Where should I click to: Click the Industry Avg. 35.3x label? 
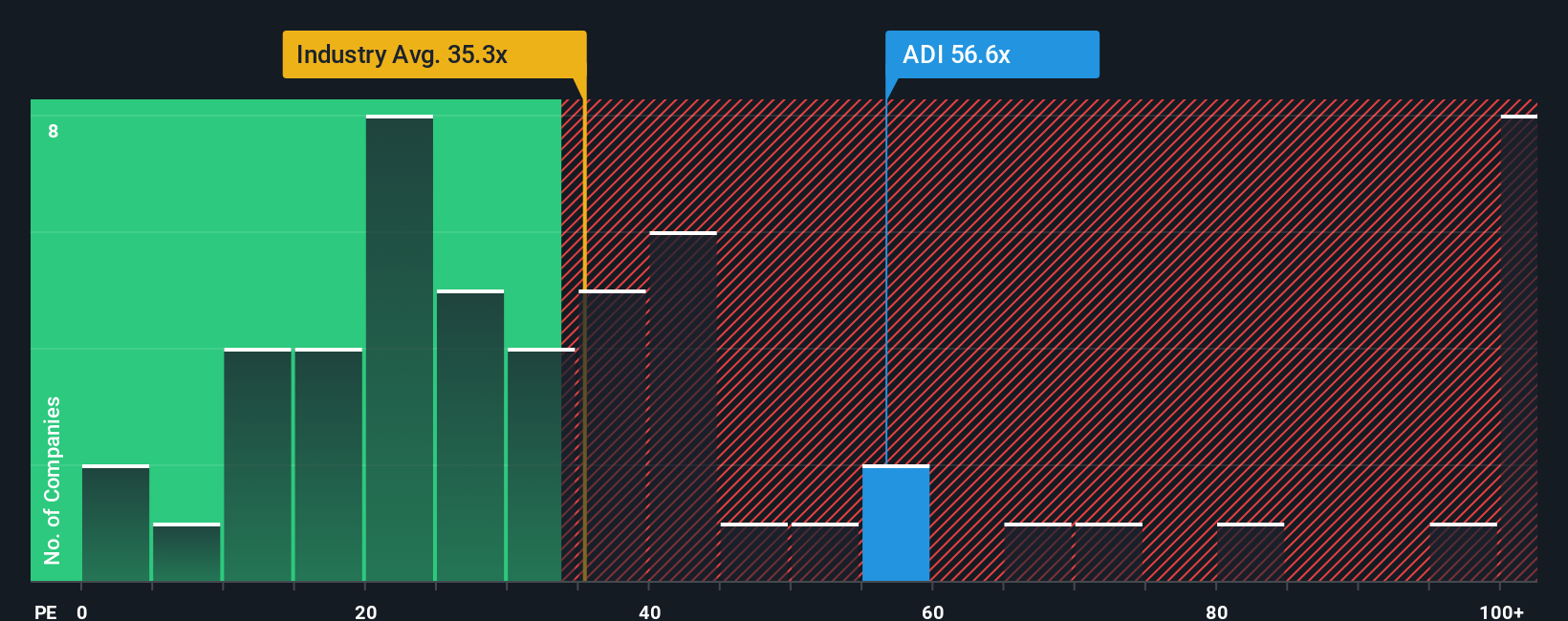434,54
